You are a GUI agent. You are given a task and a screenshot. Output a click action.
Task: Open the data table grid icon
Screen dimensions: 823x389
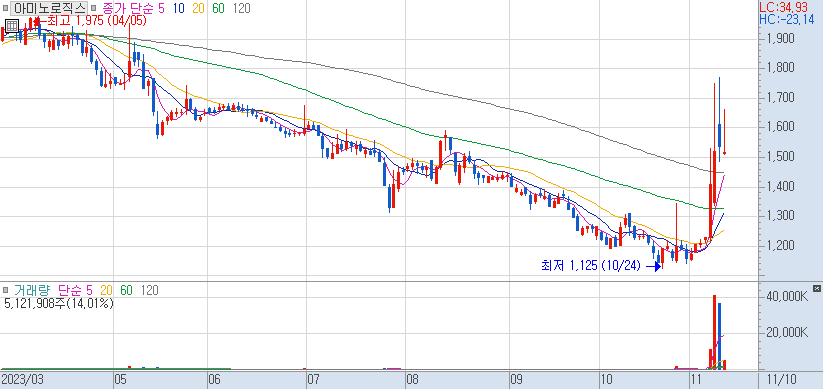pyautogui.click(x=12, y=27)
